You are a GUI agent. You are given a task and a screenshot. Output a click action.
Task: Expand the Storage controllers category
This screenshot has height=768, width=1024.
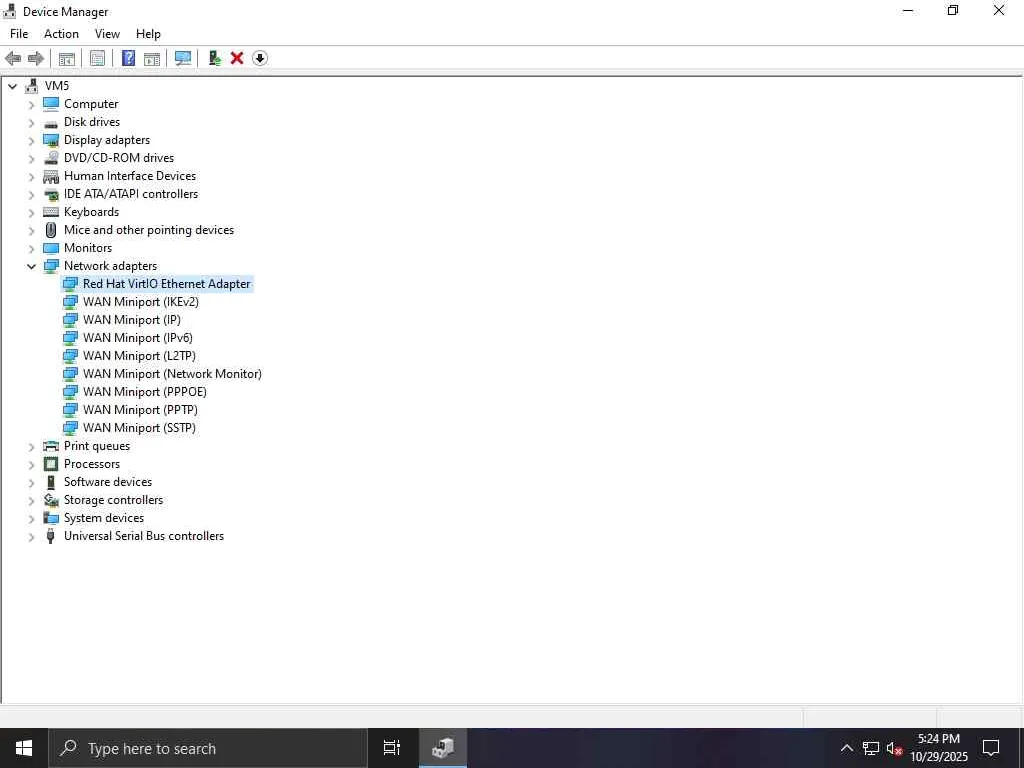click(x=31, y=500)
